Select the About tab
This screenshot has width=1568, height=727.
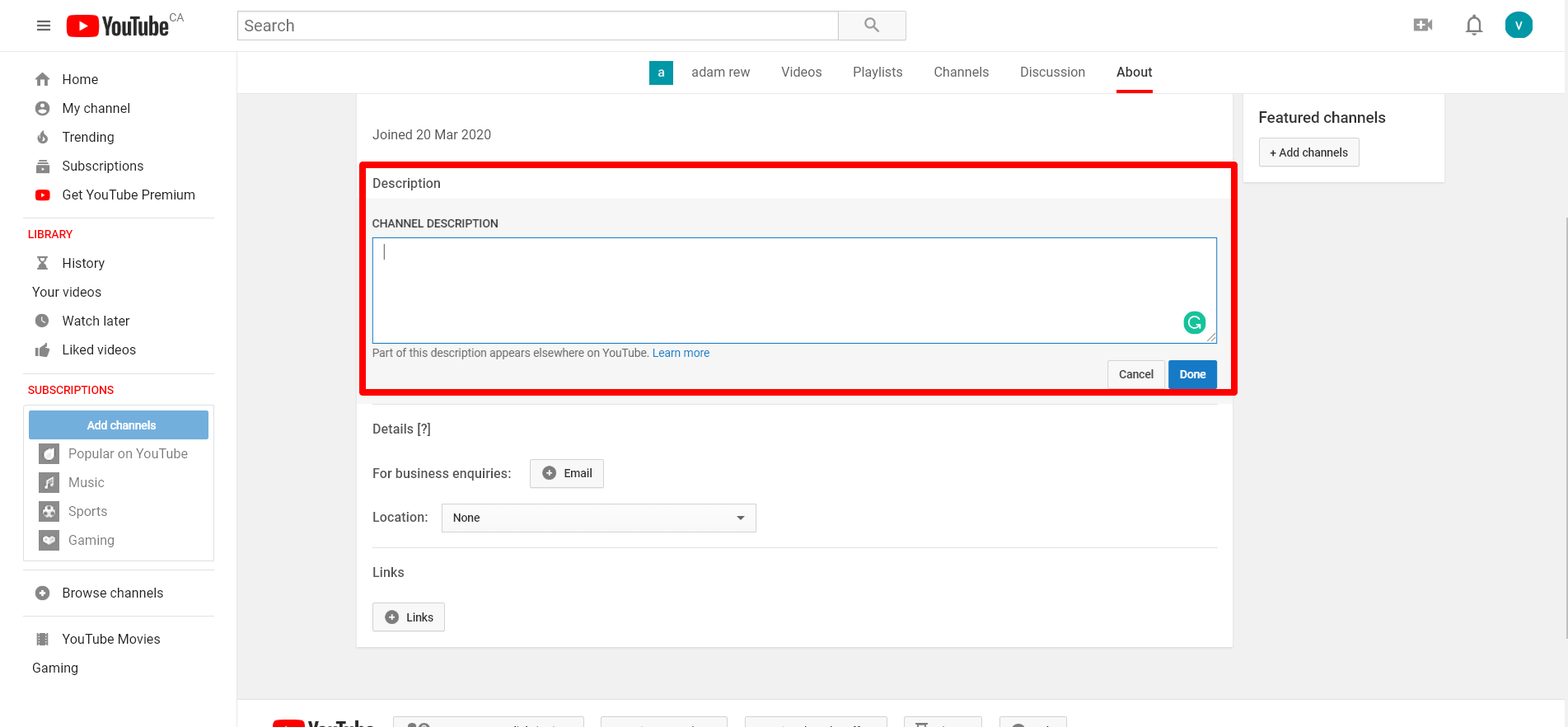point(1135,73)
